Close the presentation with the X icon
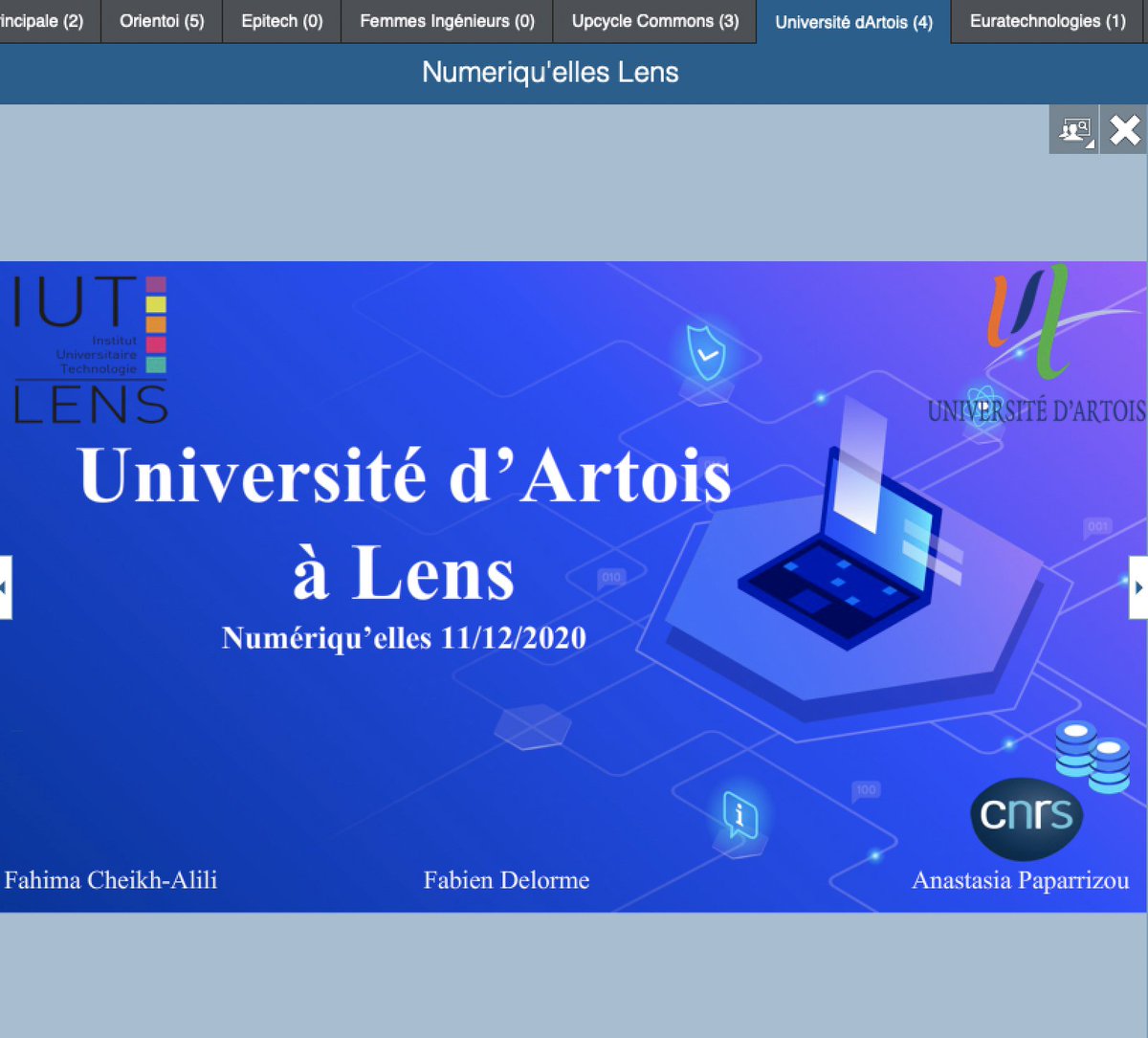This screenshot has width=1148, height=1038. tap(1124, 129)
